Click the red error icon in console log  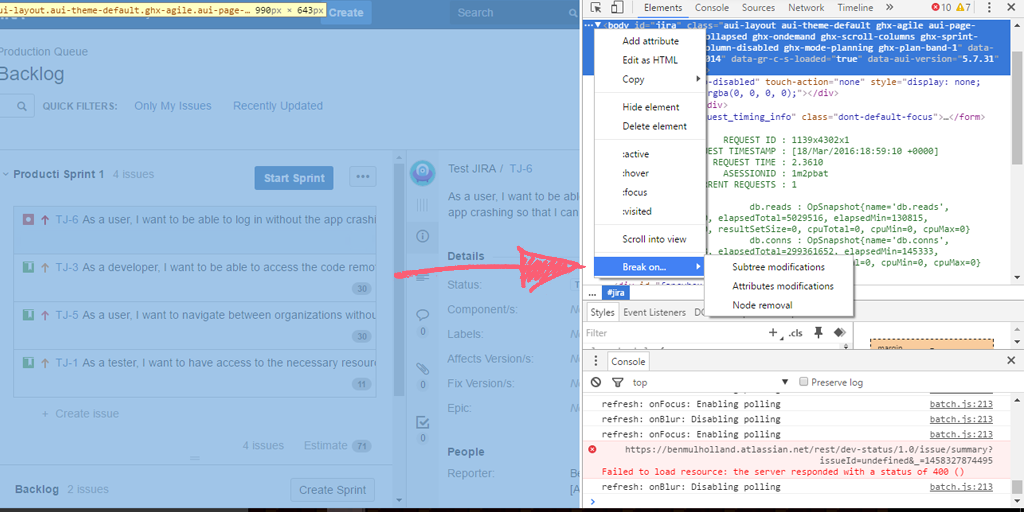592,449
